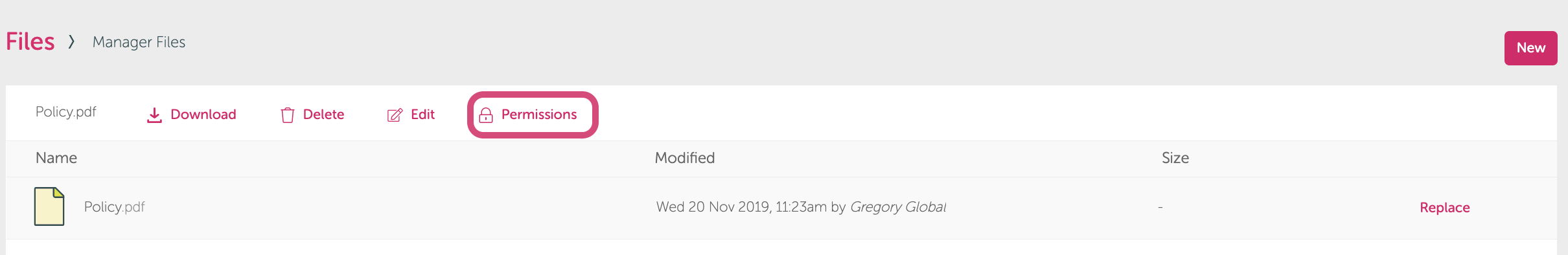The width and height of the screenshot is (1568, 255).
Task: Replace the Policy.pdf file
Action: tap(1445, 208)
